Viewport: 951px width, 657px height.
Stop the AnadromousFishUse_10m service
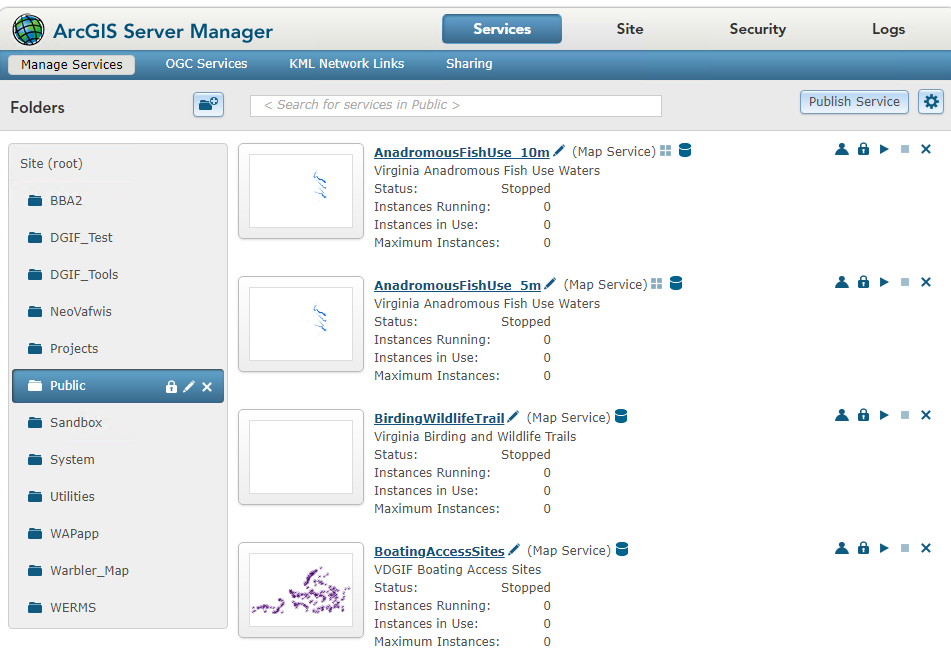pyautogui.click(x=905, y=149)
